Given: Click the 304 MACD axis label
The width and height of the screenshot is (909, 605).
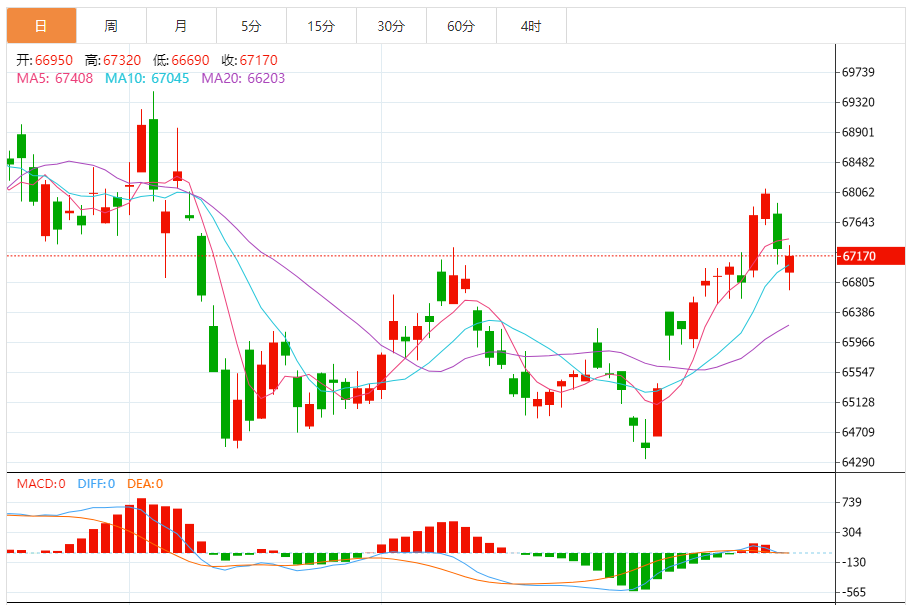Looking at the screenshot, I should pos(852,533).
